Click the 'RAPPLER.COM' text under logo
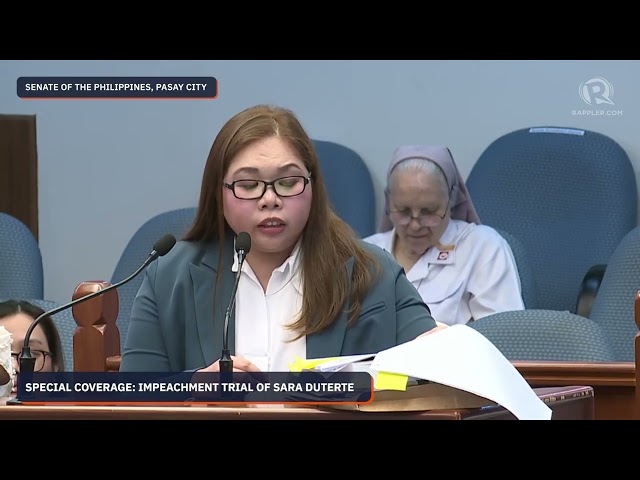 (597, 113)
